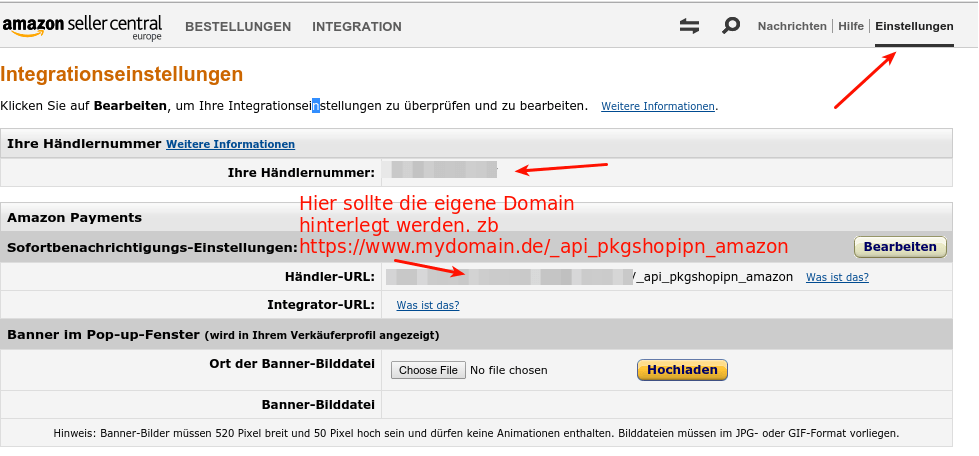Select Einstellungen in the top bar

(x=914, y=26)
